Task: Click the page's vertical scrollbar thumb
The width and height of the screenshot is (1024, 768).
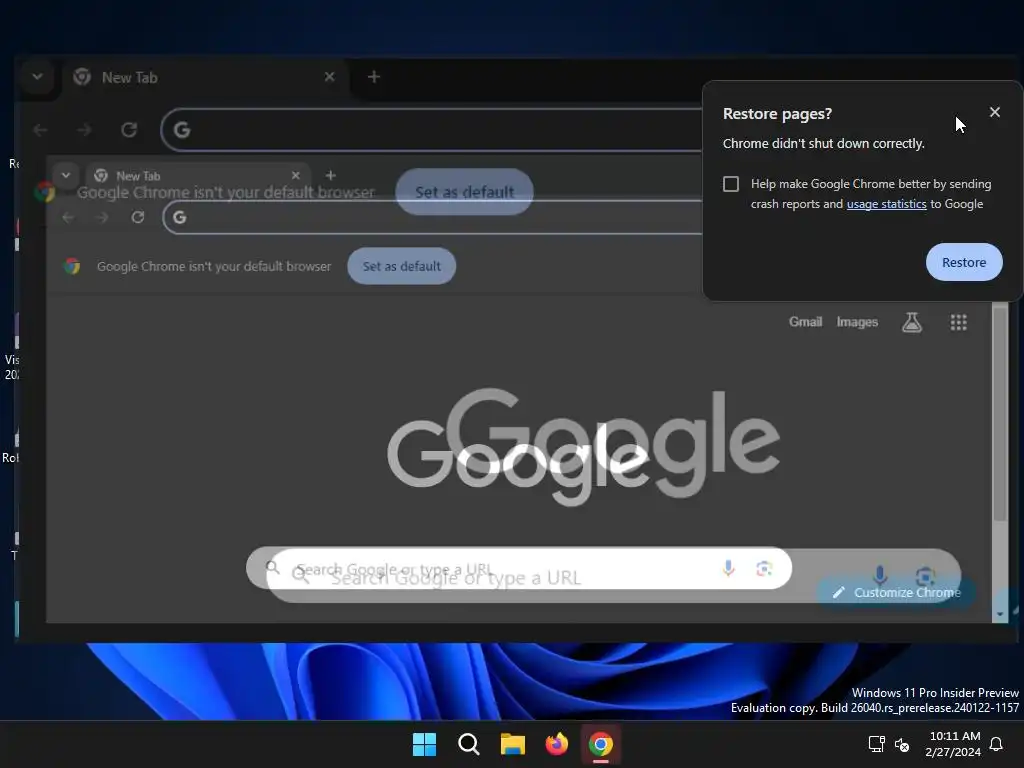Action: click(999, 415)
